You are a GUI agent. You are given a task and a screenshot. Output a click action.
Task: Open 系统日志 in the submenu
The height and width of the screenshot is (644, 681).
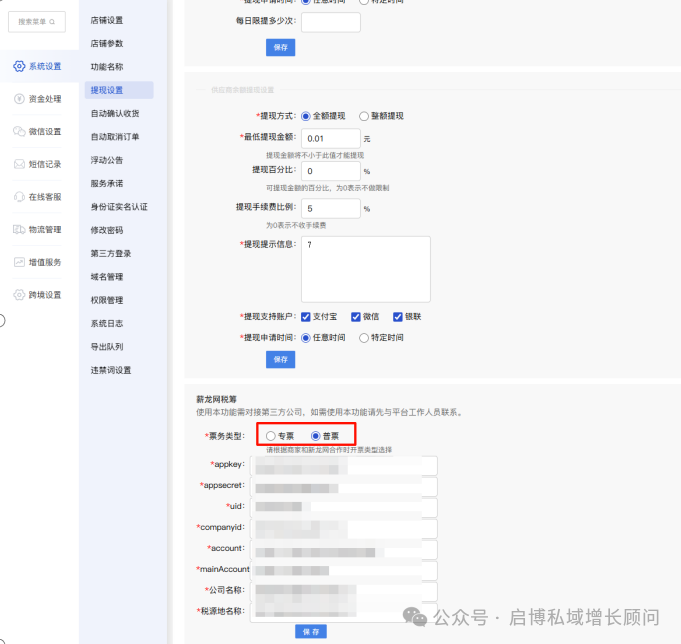107,324
